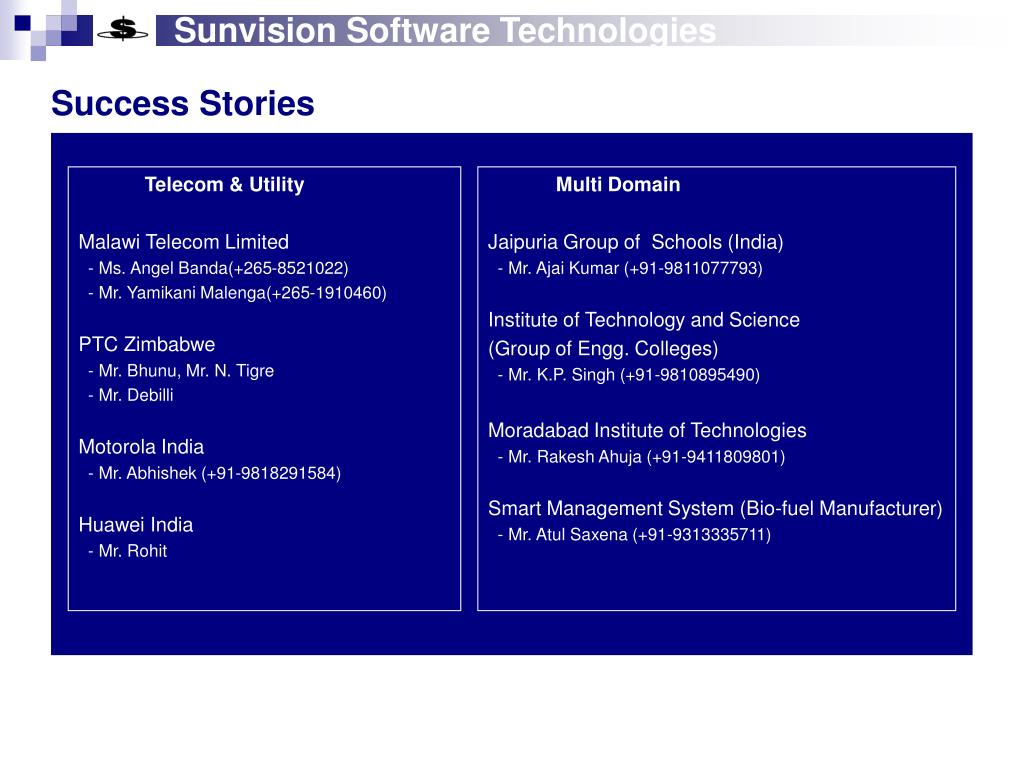Select Institute of Technology and Science text
The image size is (1024, 768).
tap(644, 320)
